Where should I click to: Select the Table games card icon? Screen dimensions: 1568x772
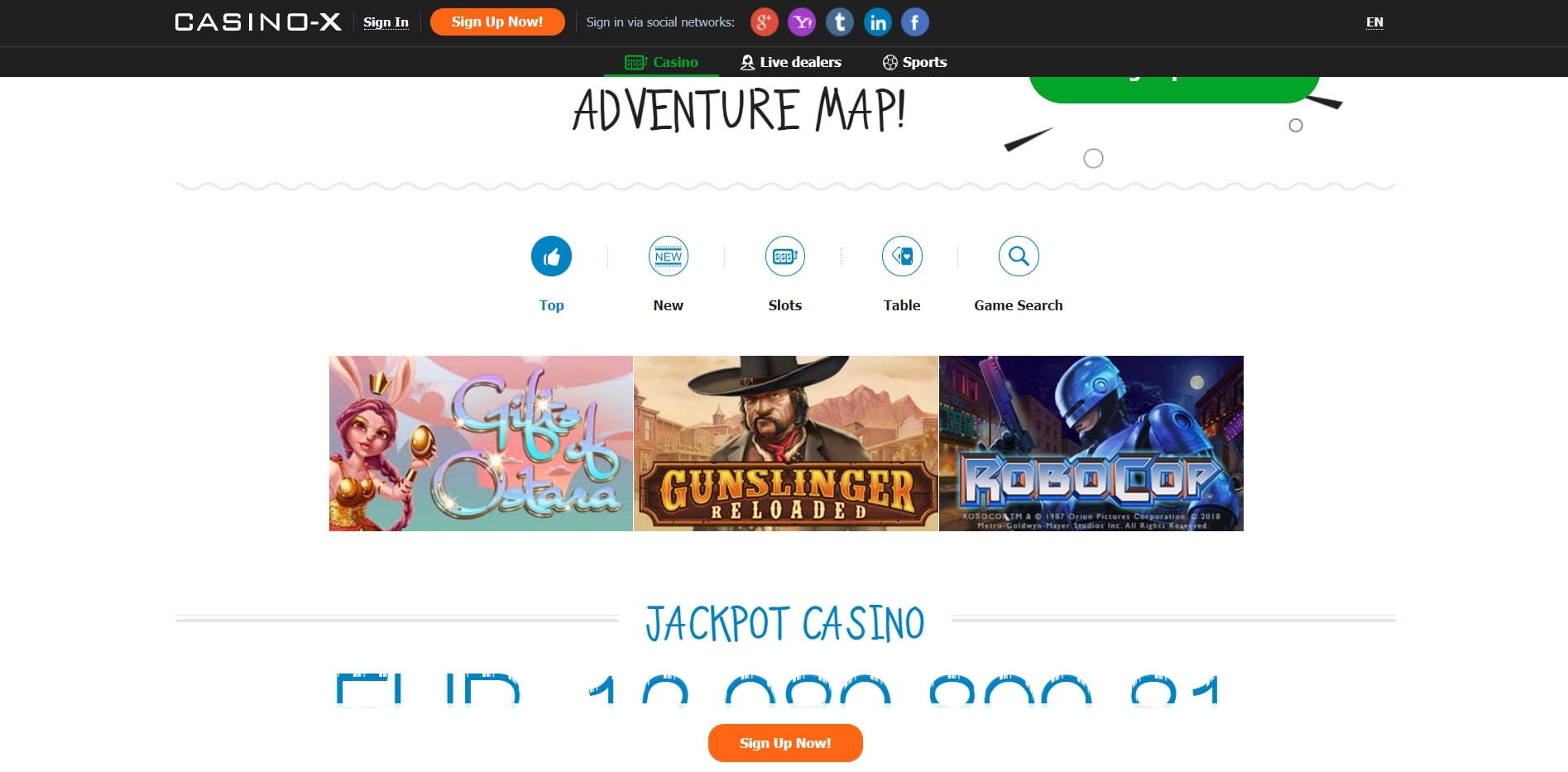tap(902, 257)
